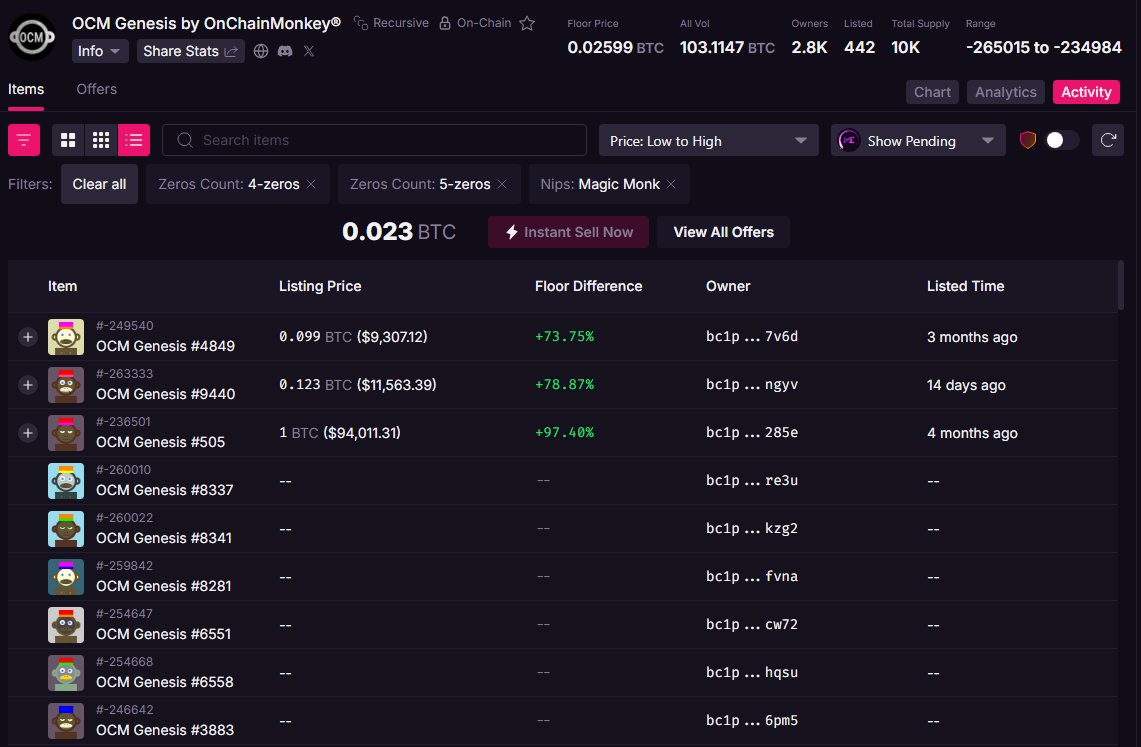The height and width of the screenshot is (747, 1141).
Task: Switch to large grid view
Action: pyautogui.click(x=68, y=140)
